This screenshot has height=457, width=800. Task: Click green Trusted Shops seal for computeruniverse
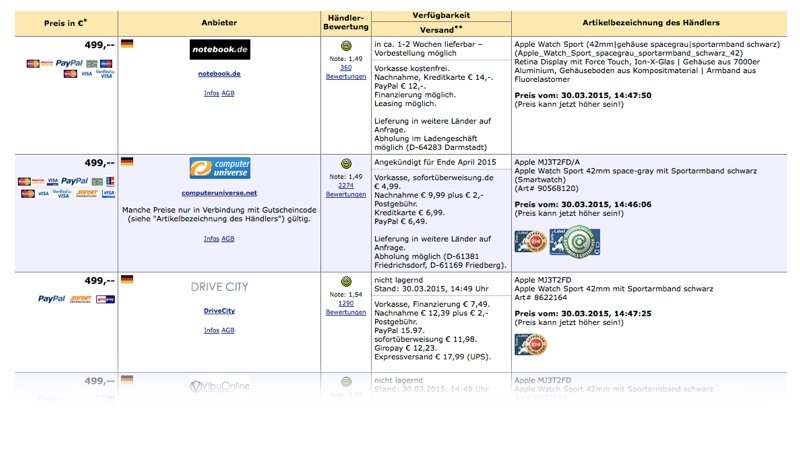pos(575,242)
